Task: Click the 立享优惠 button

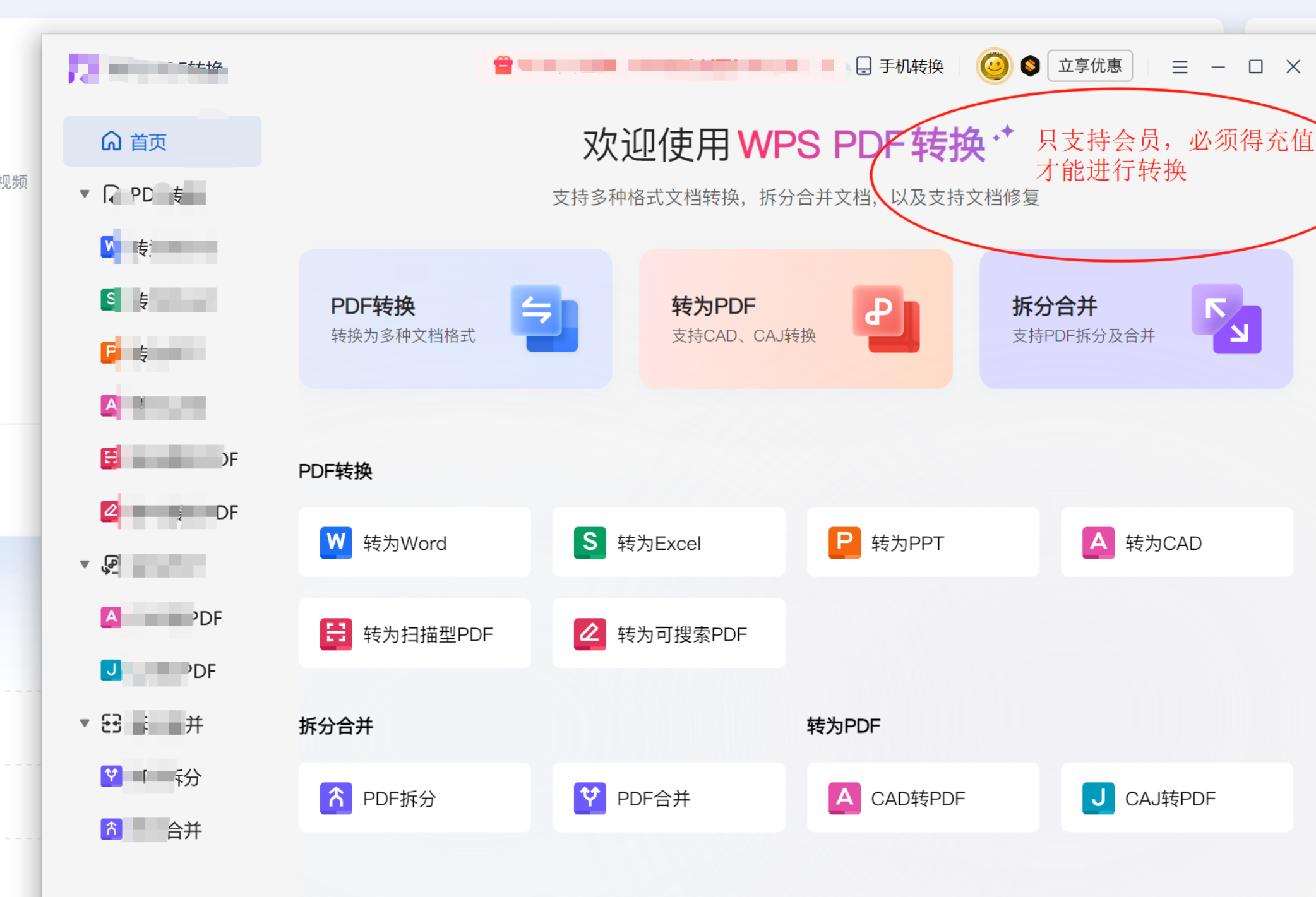Action: pyautogui.click(x=1089, y=66)
